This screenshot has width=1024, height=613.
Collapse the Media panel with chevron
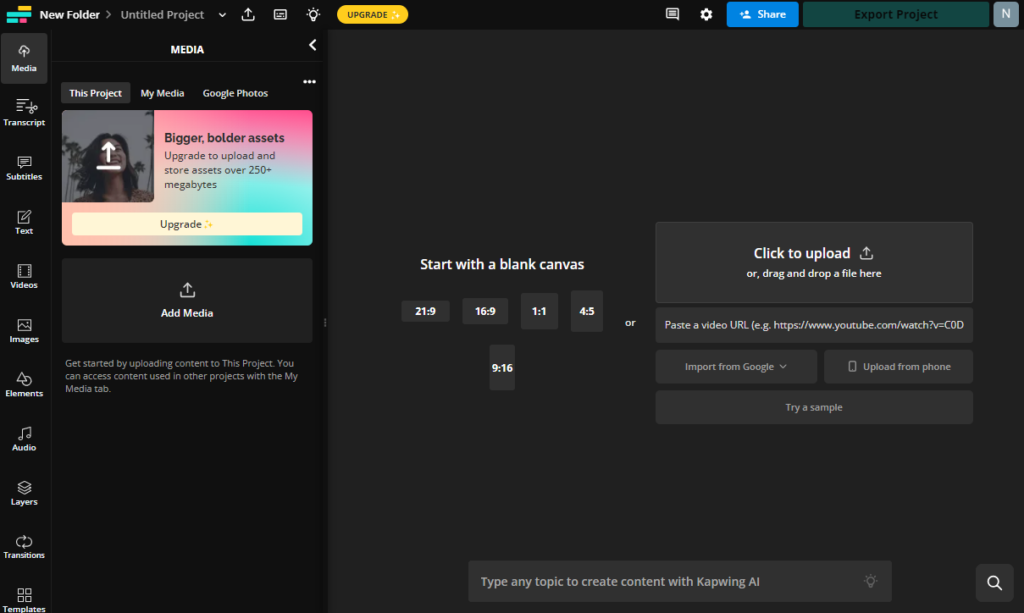pos(312,45)
